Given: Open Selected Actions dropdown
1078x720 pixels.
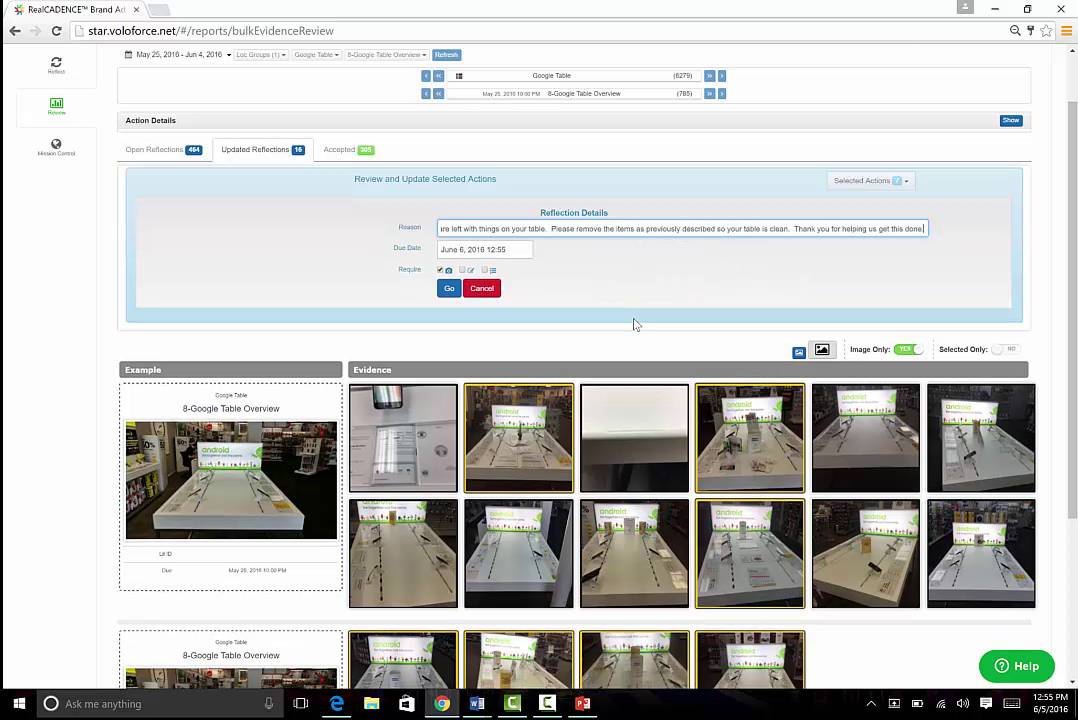Looking at the screenshot, I should pyautogui.click(x=870, y=181).
